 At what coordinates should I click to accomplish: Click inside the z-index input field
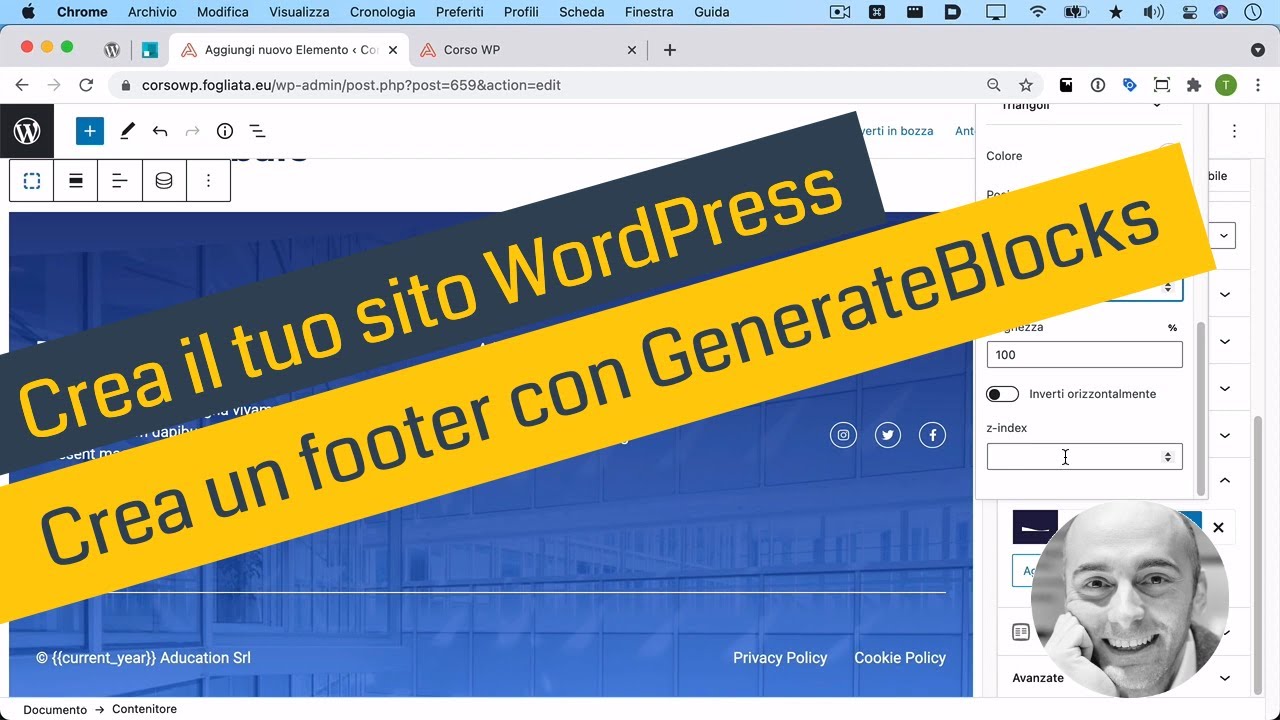pyautogui.click(x=1065, y=457)
